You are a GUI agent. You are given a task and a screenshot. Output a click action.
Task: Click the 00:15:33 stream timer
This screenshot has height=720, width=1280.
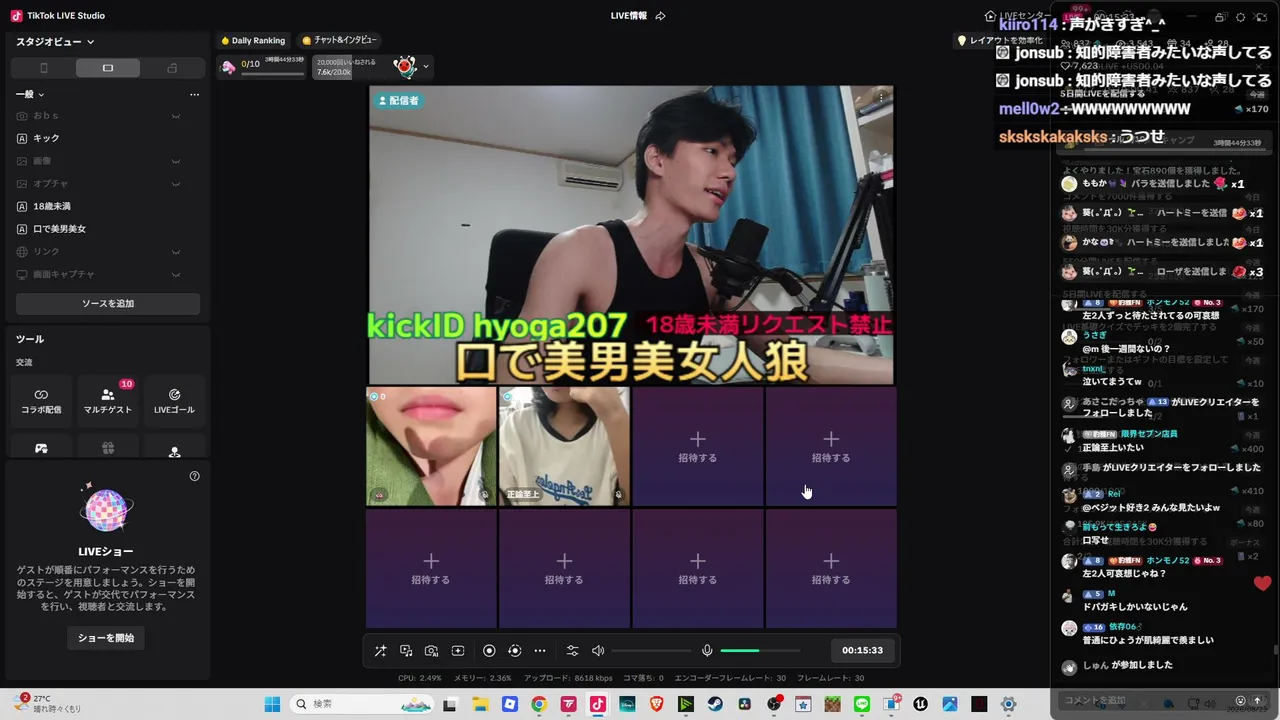862,651
